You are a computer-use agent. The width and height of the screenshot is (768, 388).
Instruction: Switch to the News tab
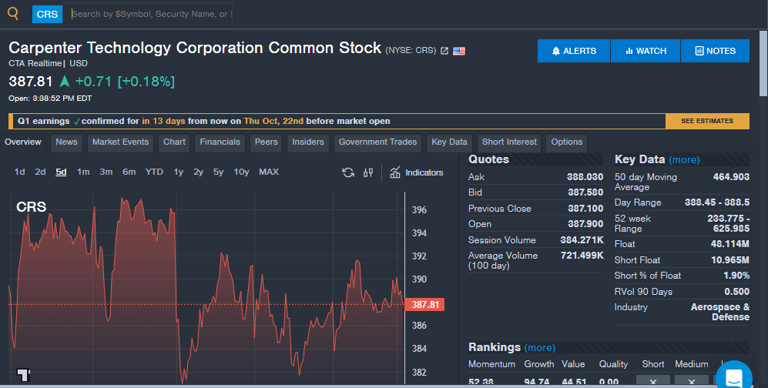67,142
